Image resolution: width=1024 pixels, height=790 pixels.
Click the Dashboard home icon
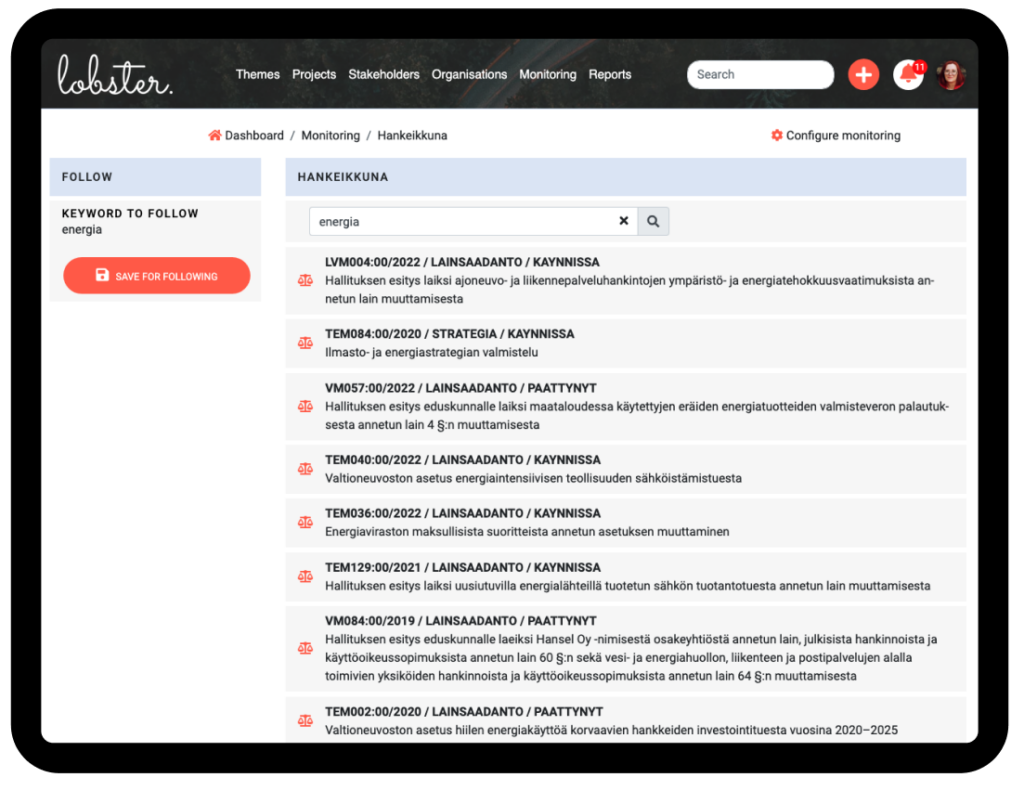215,135
